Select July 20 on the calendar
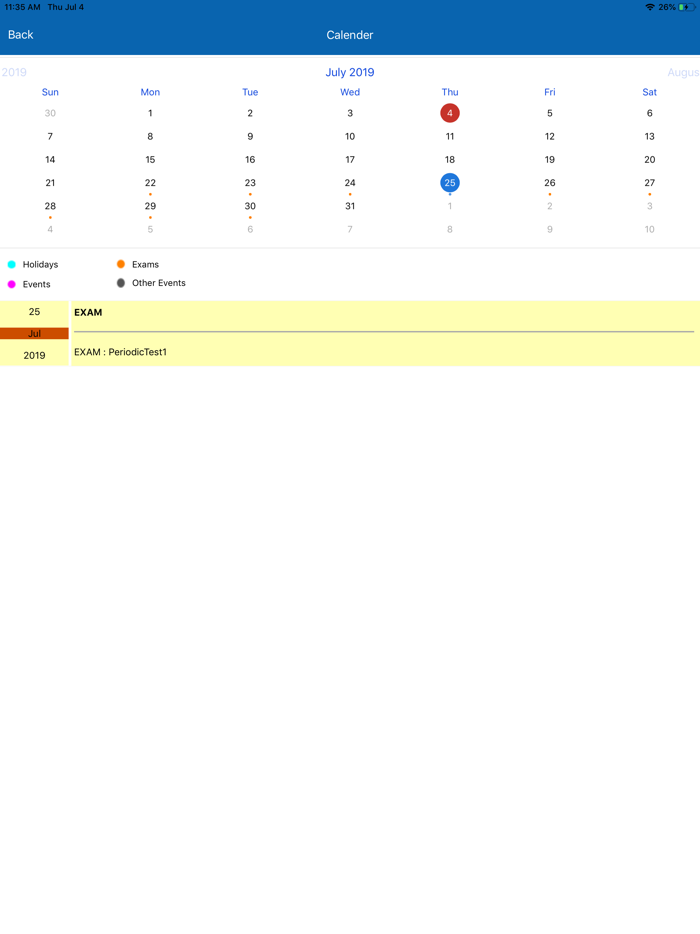The image size is (700, 934). click(649, 160)
